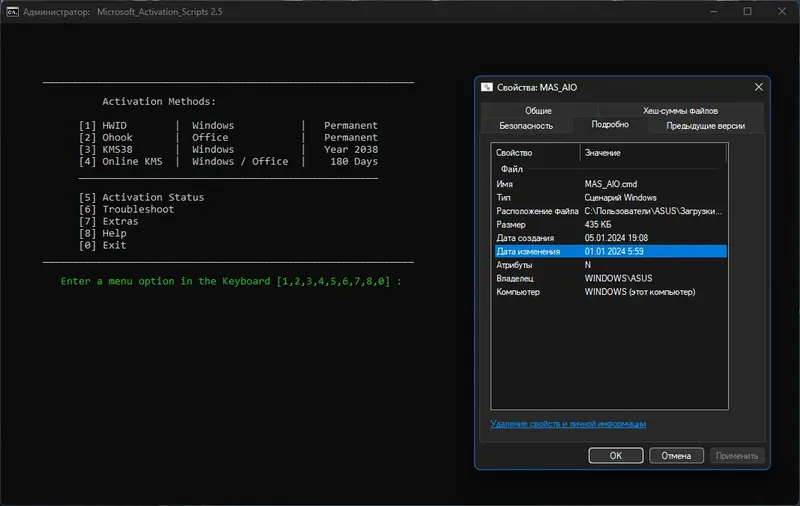Select the Подробно tab
Viewport: 800px width, 506px height.
click(x=610, y=125)
